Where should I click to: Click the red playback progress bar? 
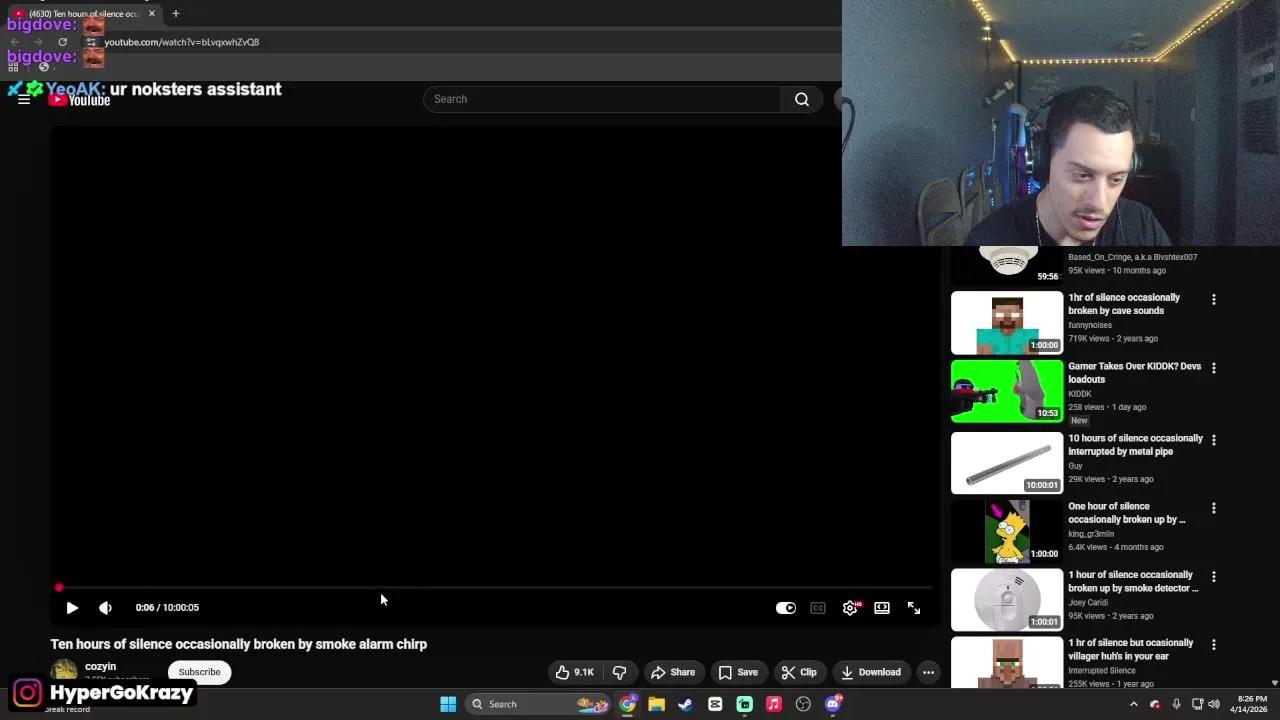point(58,587)
